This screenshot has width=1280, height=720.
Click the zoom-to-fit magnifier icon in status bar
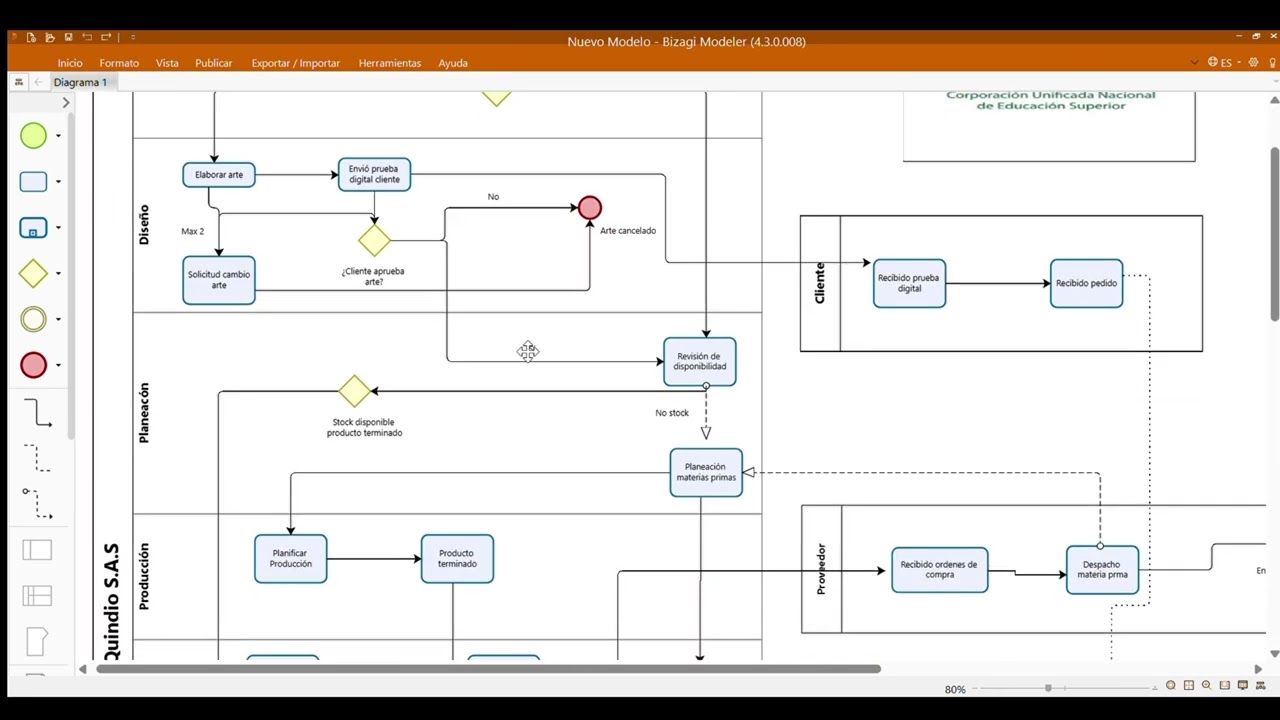pyautogui.click(x=1171, y=686)
